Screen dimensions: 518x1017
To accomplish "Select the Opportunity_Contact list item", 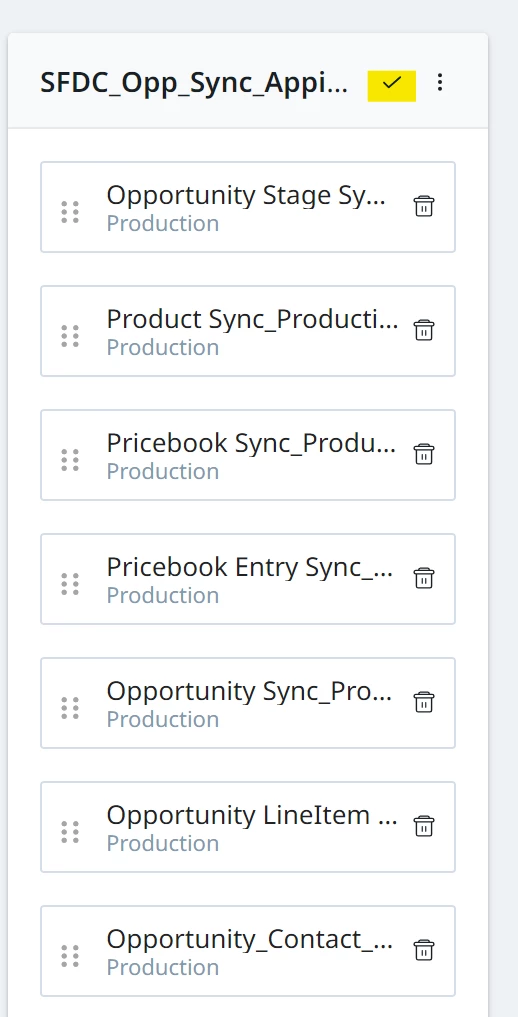I will coord(248,951).
